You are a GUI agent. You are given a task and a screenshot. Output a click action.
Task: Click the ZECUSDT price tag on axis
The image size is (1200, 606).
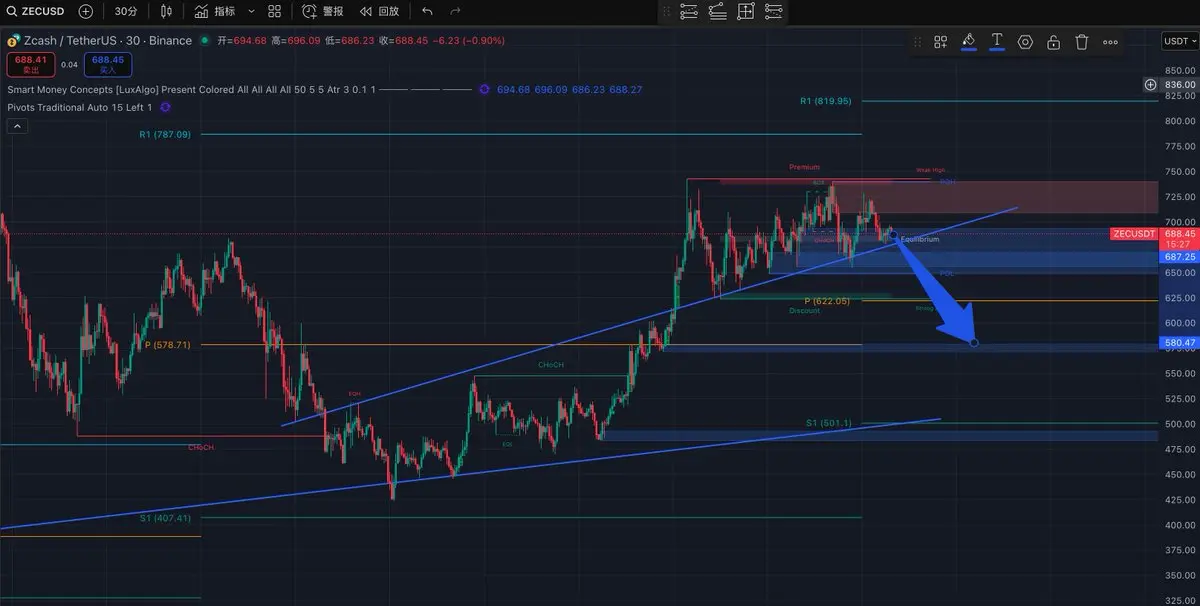1134,234
